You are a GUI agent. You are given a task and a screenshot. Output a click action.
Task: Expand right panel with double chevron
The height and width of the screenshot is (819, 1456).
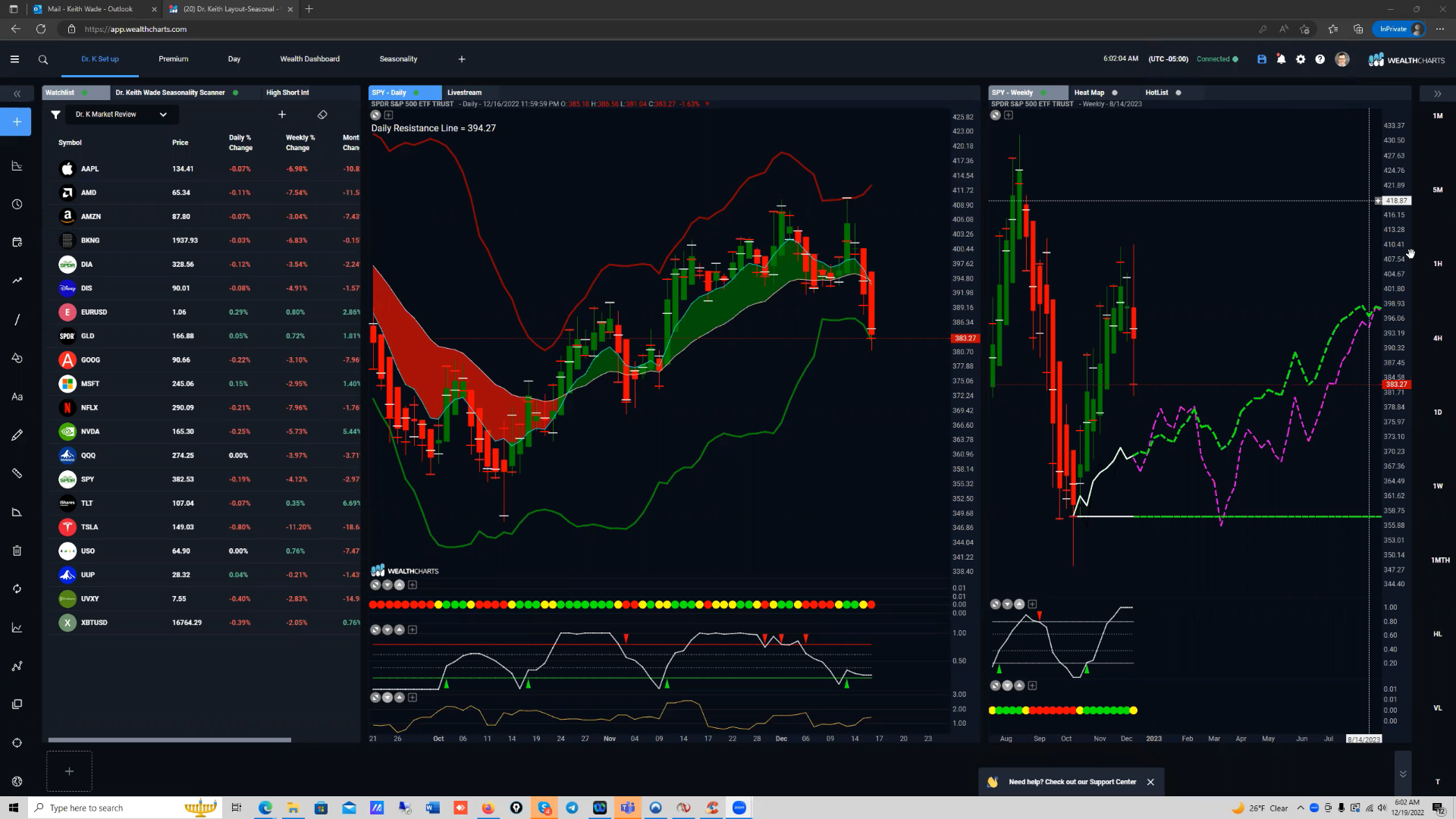click(1437, 93)
